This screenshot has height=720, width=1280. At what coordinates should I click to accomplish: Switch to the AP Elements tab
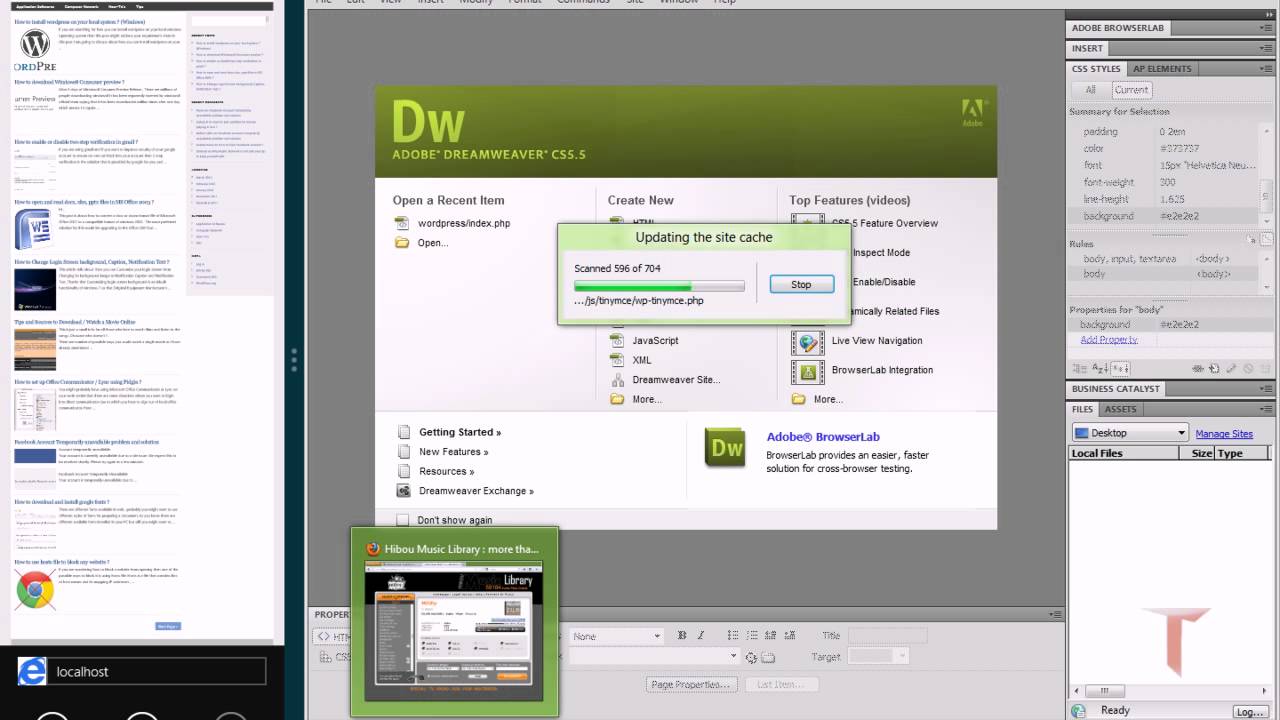1162,69
